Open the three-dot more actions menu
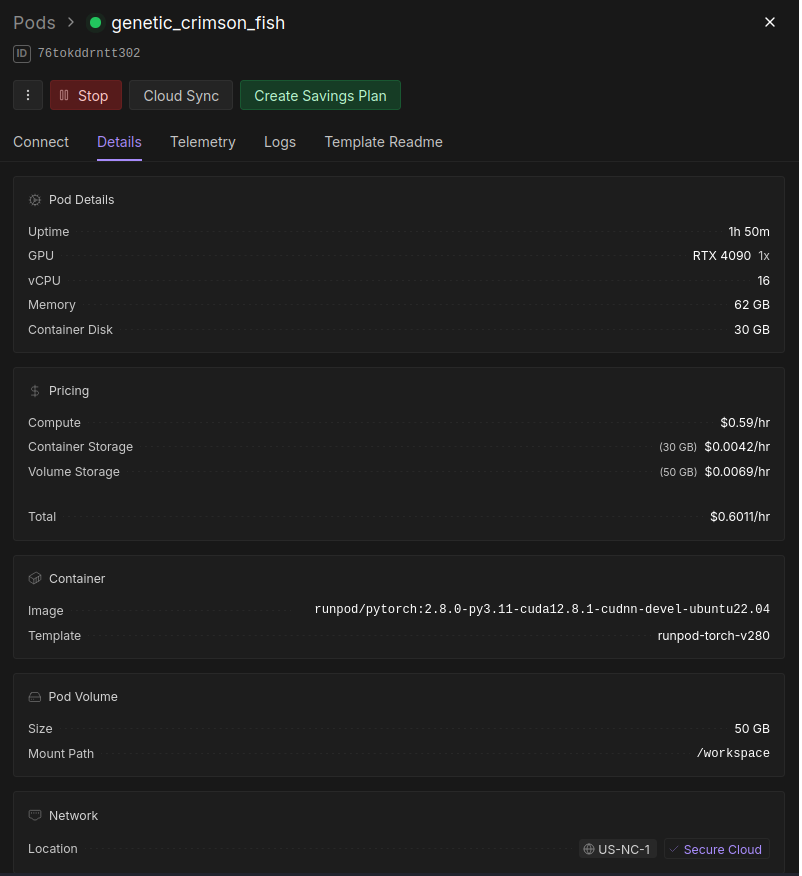802x876 pixels. pyautogui.click(x=28, y=96)
